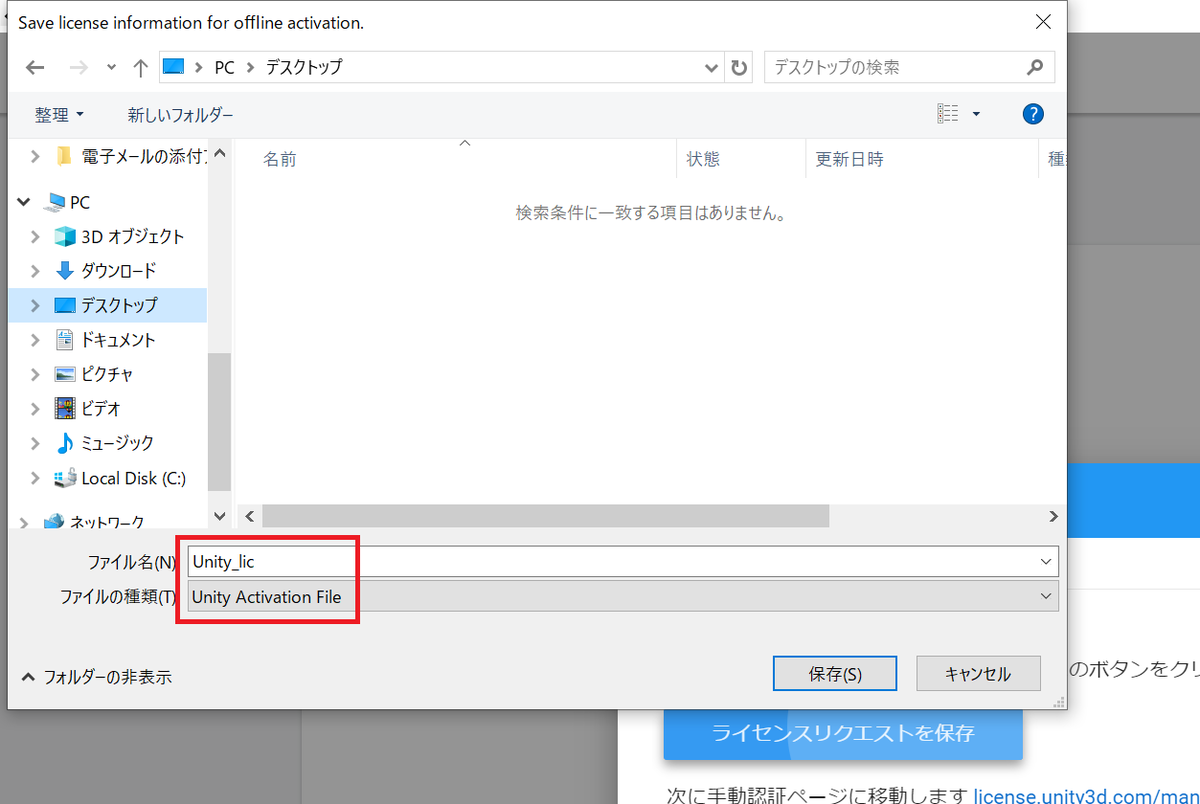Go up one folder level
1200x804 pixels.
tap(140, 67)
